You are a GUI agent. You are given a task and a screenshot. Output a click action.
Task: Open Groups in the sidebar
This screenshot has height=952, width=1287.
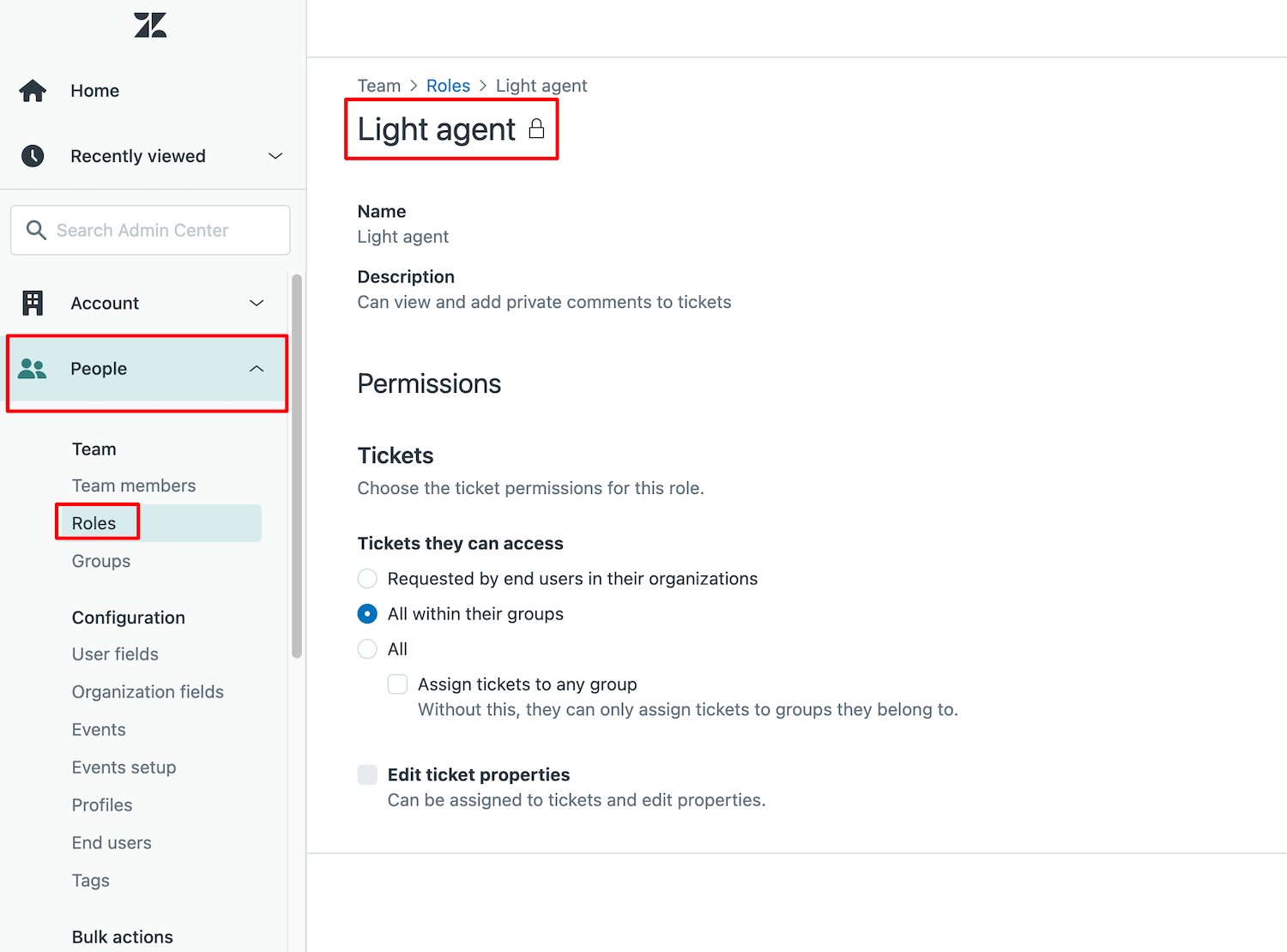click(x=101, y=561)
